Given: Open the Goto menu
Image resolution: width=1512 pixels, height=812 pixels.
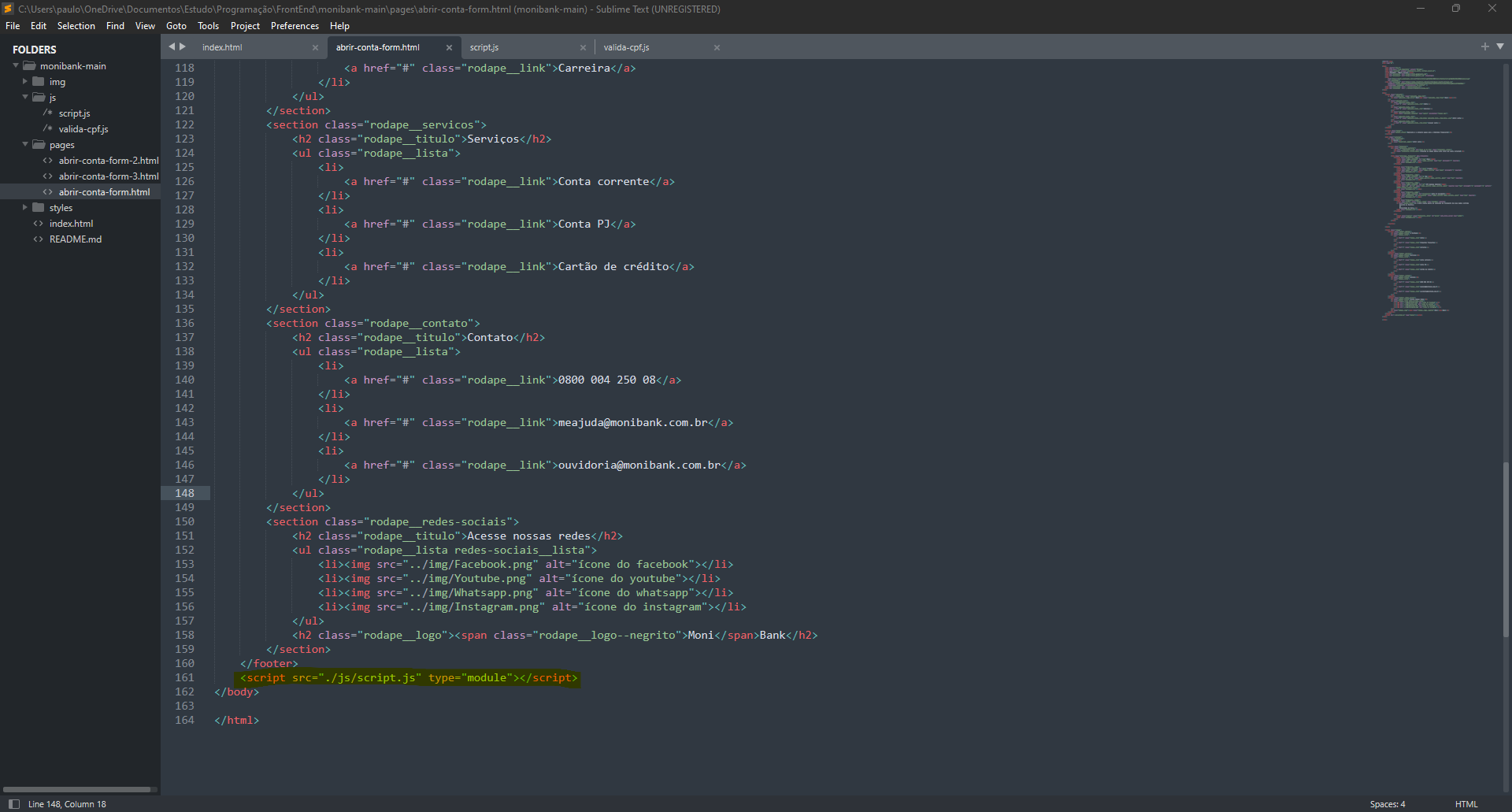Looking at the screenshot, I should click(176, 26).
